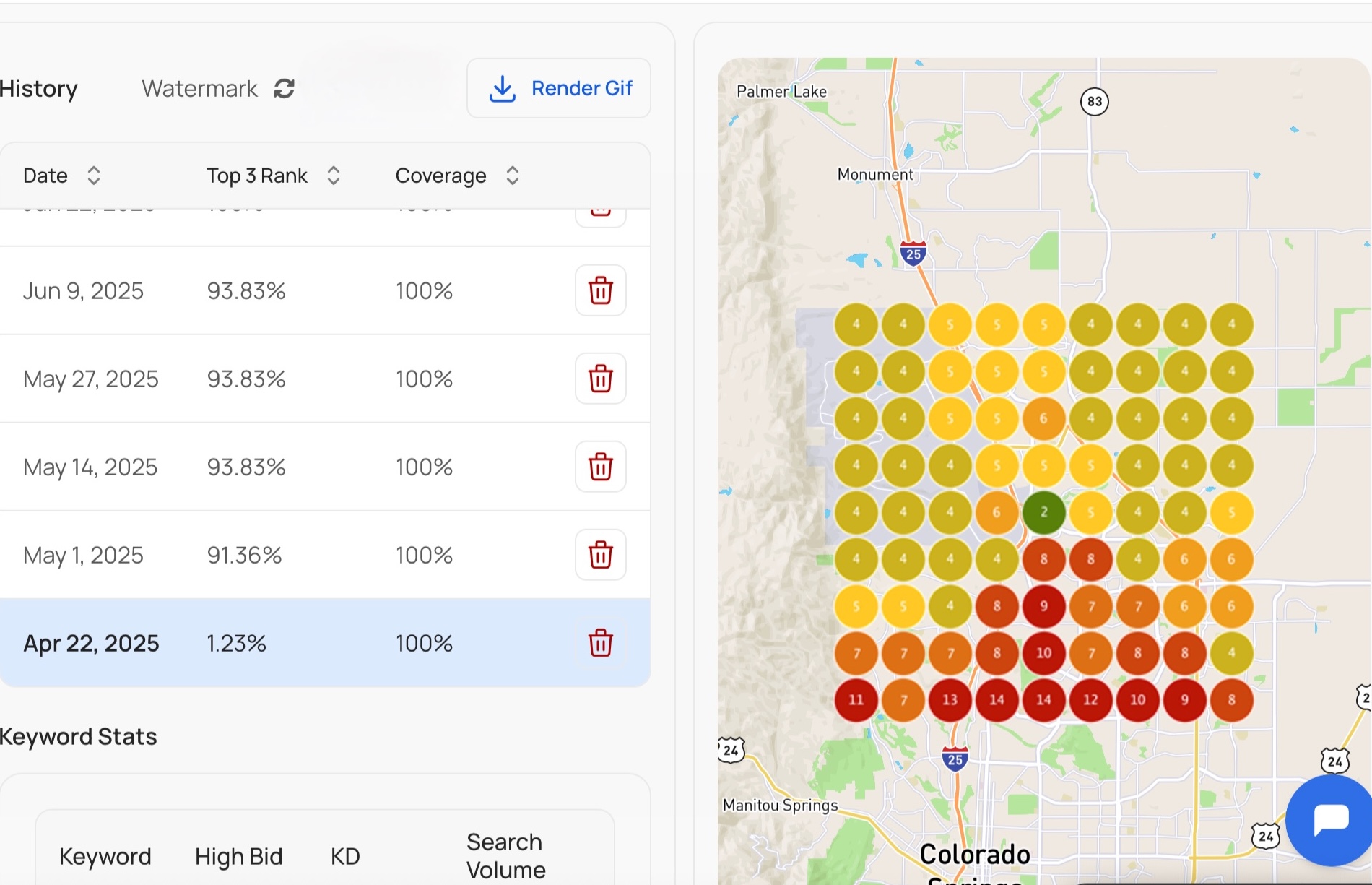
Task: Delete the Jun 9, 2025 history entry
Action: 600,290
